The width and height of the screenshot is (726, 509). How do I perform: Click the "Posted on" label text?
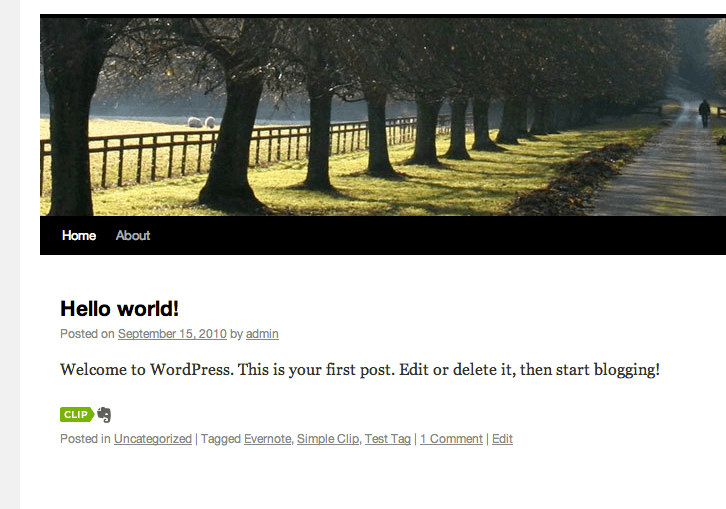87,334
